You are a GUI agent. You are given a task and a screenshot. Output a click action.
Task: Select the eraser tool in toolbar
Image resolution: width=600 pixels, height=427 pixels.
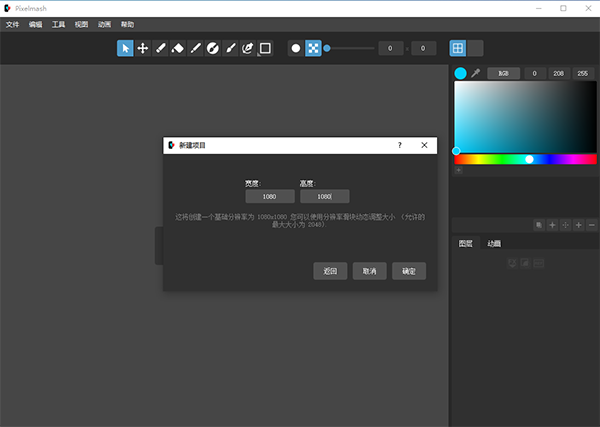point(178,48)
